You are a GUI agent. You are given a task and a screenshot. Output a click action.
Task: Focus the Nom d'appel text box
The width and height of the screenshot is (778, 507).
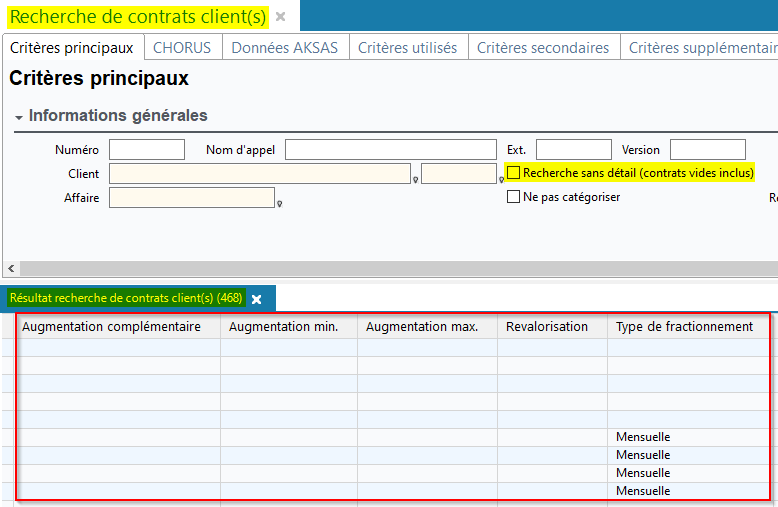pos(390,150)
